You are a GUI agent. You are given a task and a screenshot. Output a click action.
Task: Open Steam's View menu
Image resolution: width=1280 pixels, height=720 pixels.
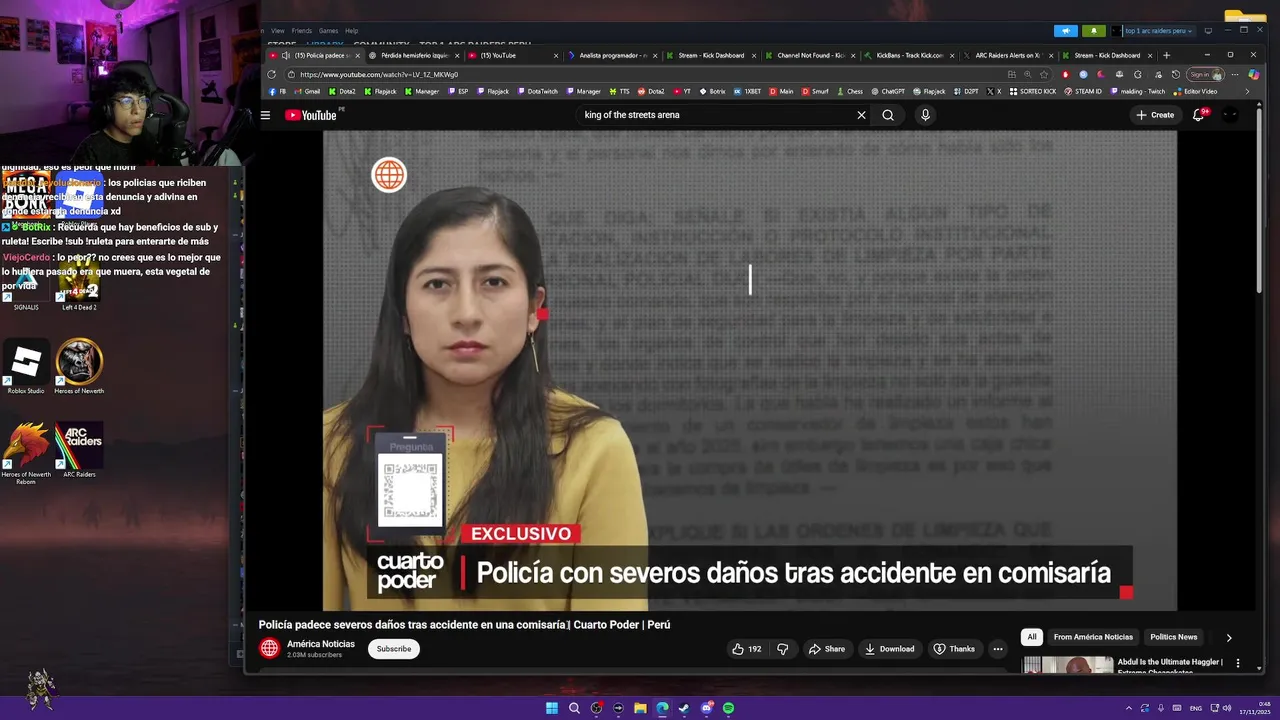tap(277, 30)
